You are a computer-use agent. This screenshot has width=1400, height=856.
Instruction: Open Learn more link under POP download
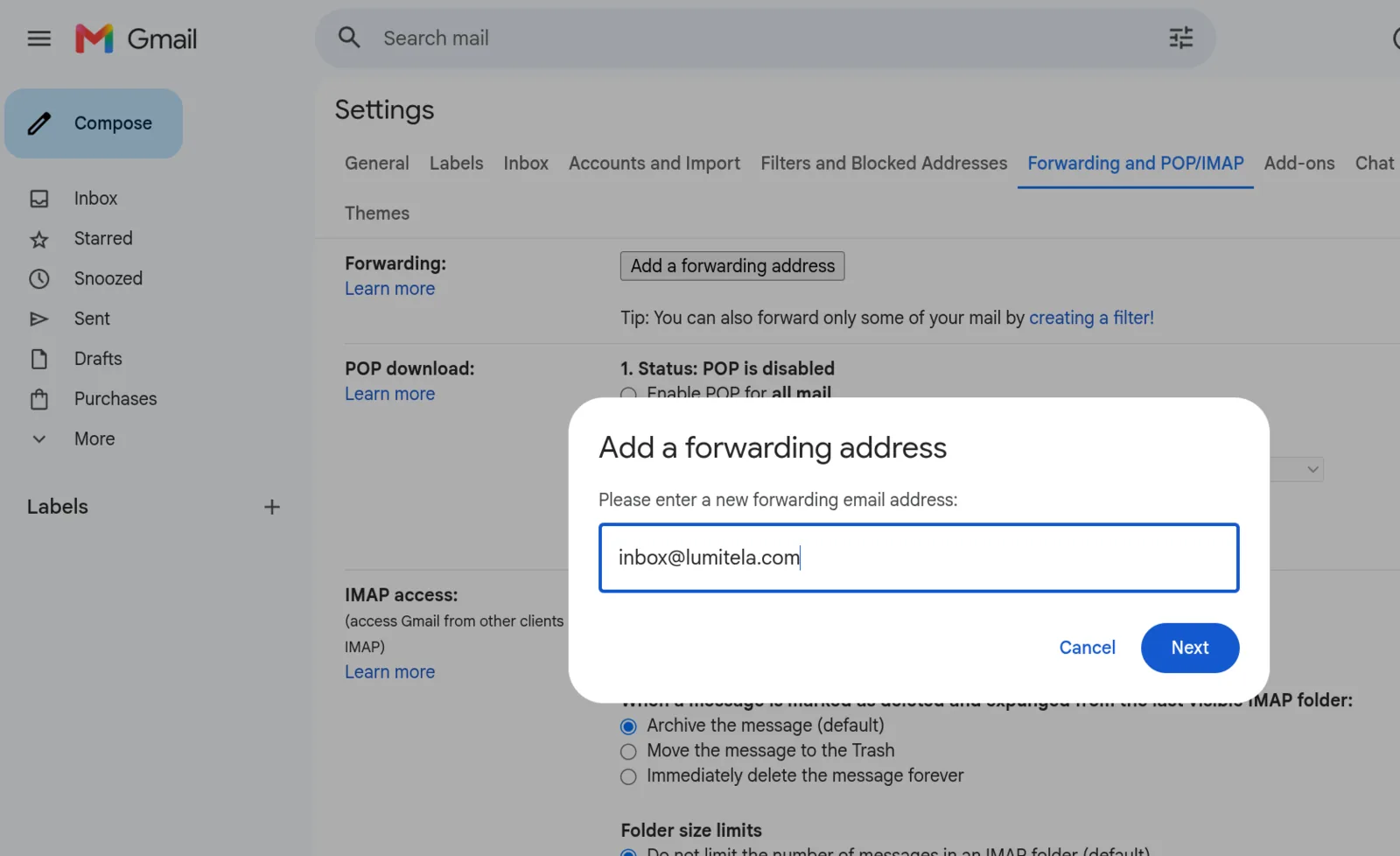click(389, 394)
